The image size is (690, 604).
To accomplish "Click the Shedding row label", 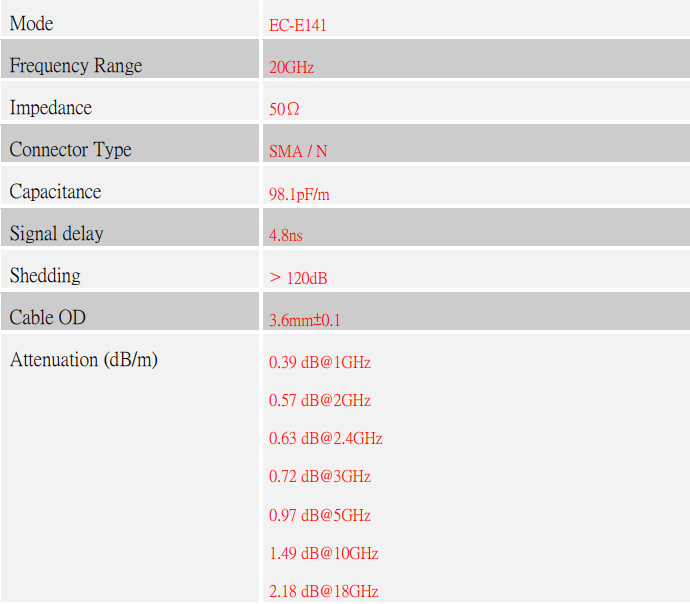I will (45, 276).
